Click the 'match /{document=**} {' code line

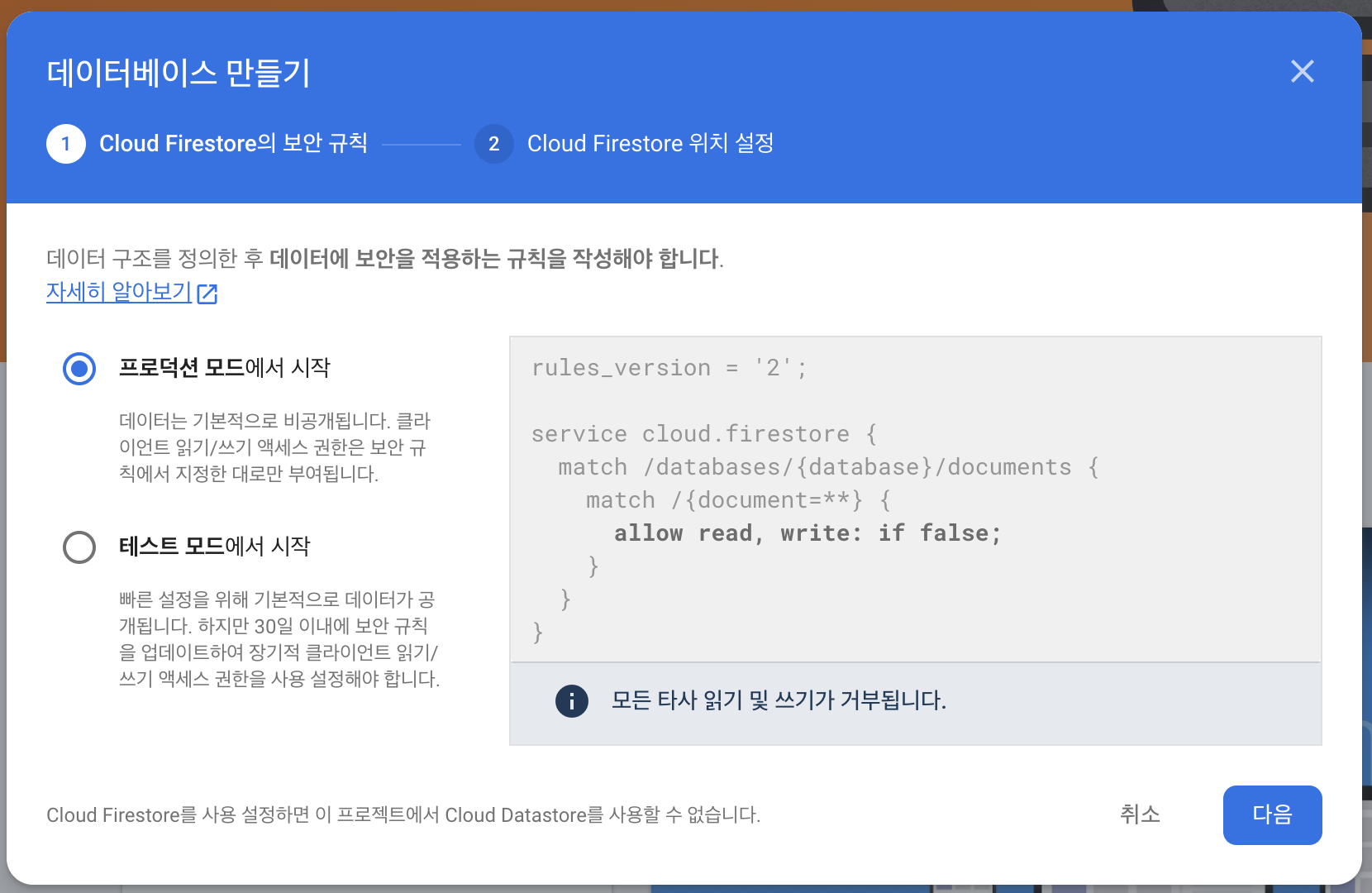(739, 500)
